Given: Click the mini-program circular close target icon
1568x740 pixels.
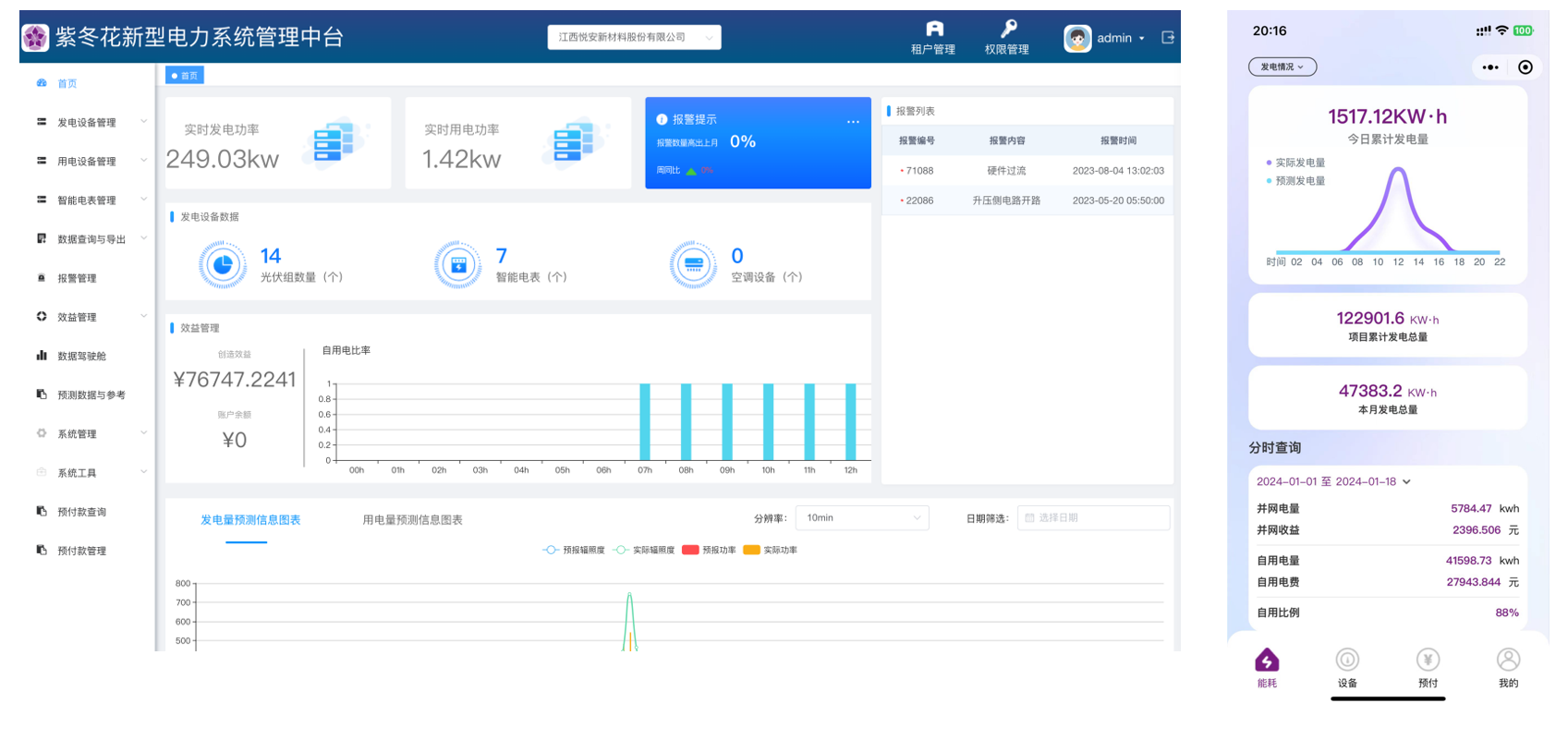Looking at the screenshot, I should (x=1525, y=67).
